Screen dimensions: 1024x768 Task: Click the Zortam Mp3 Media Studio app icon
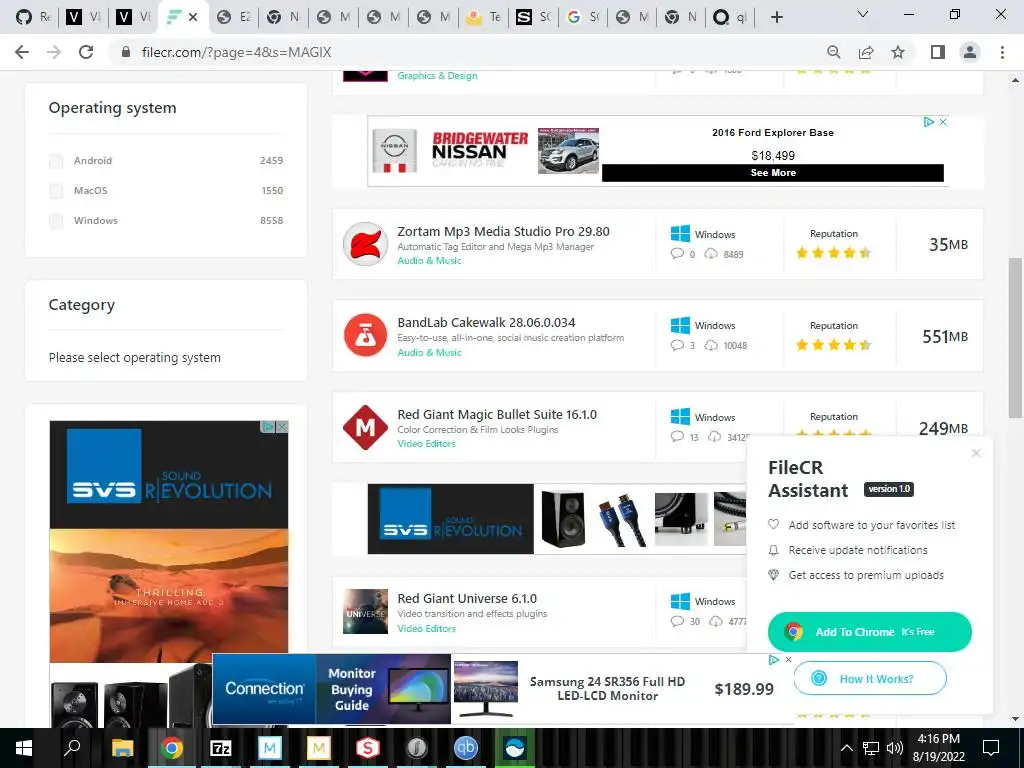[x=365, y=244]
